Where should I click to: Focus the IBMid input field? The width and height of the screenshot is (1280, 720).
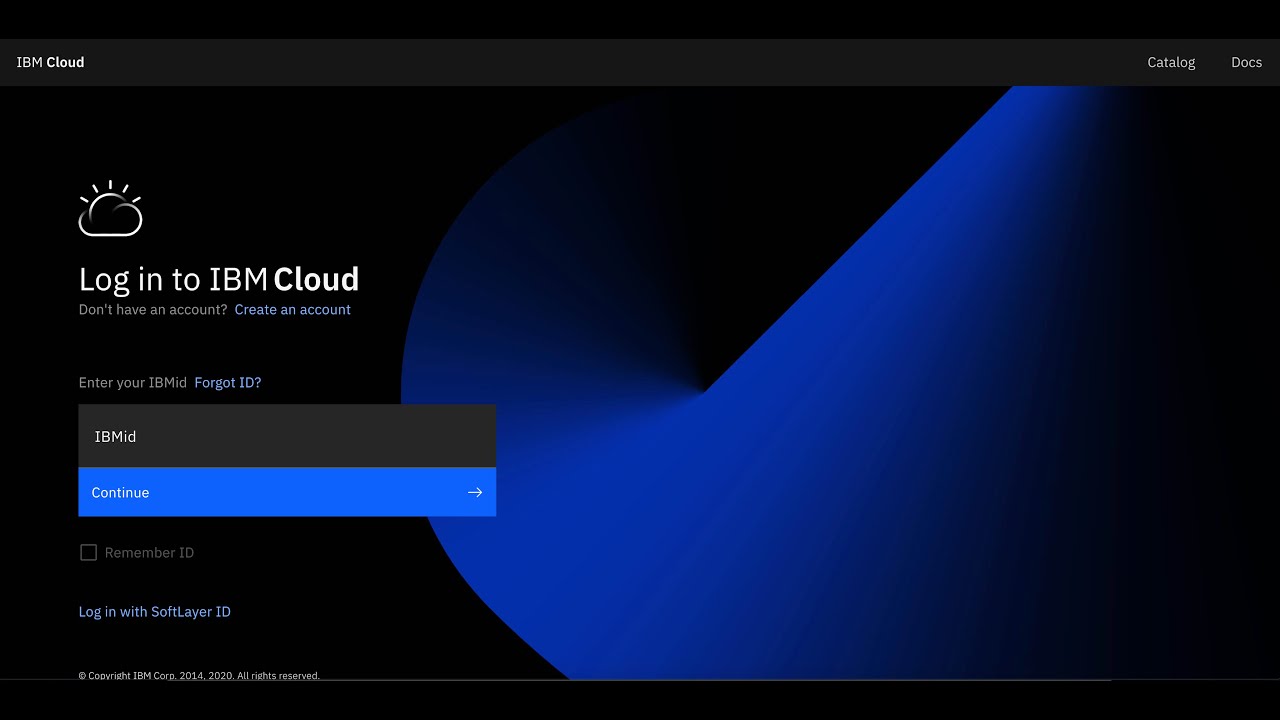(x=287, y=436)
